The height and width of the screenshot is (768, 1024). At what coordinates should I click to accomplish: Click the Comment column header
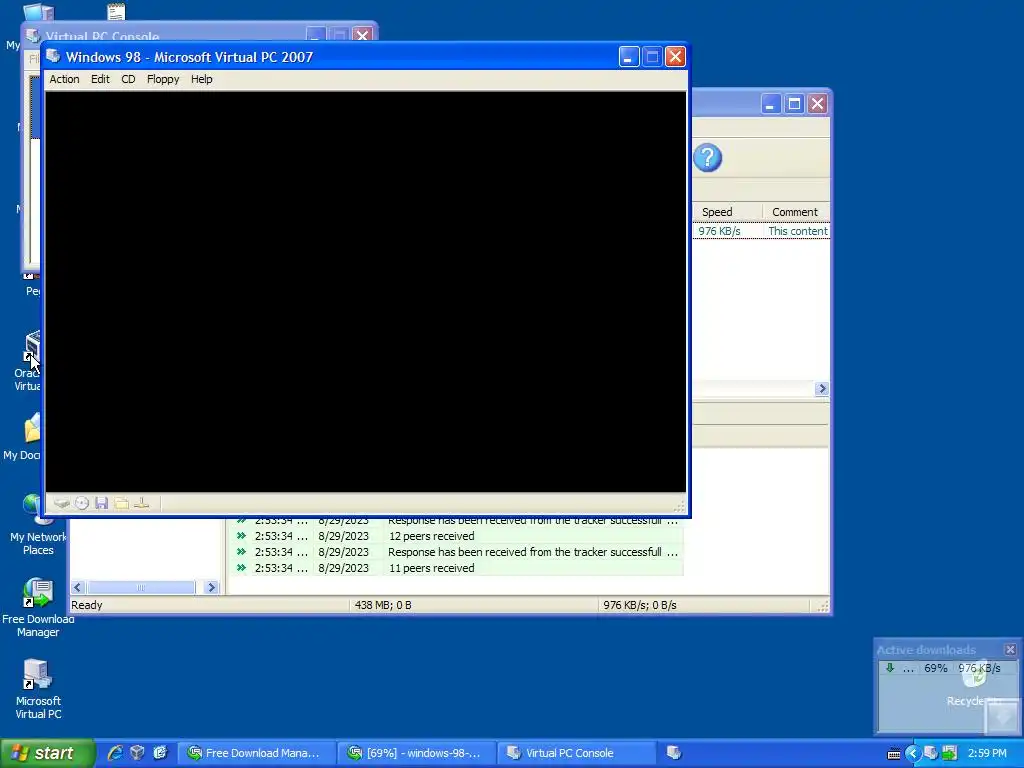(795, 212)
